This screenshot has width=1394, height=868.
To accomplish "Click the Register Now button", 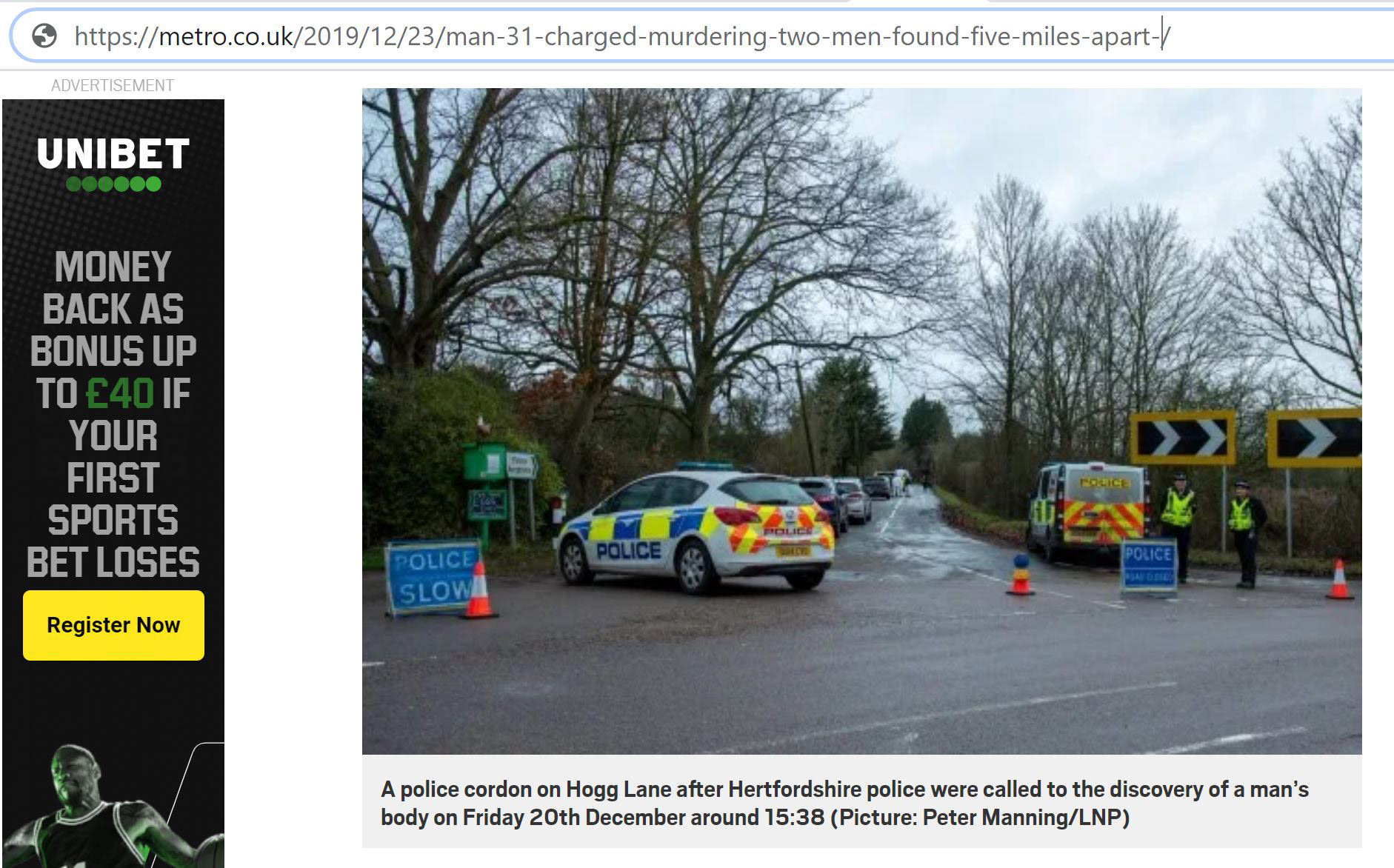I will click(x=113, y=625).
